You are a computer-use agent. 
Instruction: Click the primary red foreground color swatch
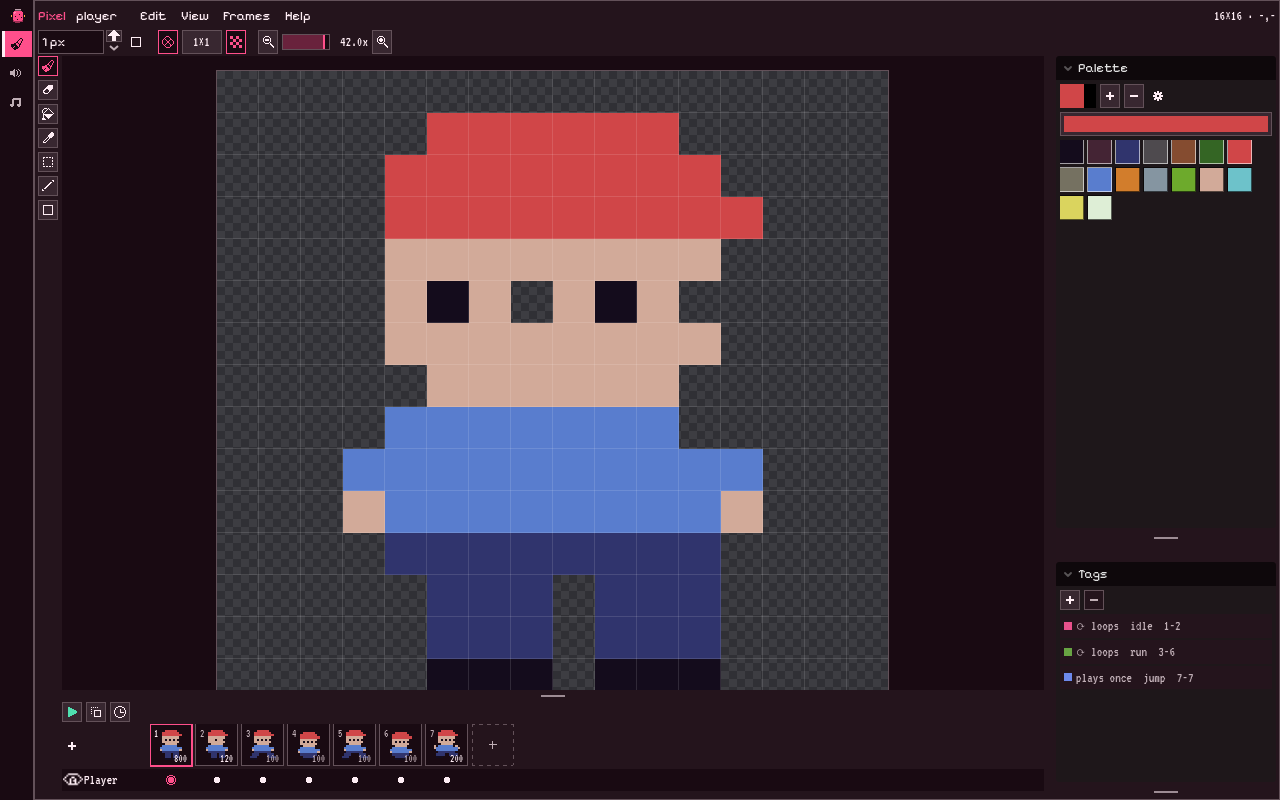(1072, 96)
